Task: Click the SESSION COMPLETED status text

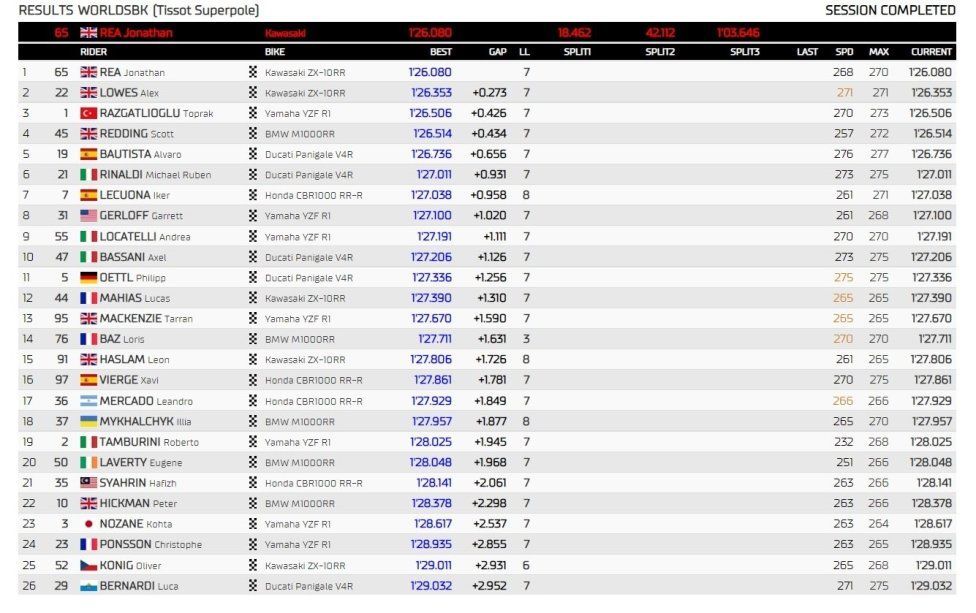Action: tap(890, 11)
